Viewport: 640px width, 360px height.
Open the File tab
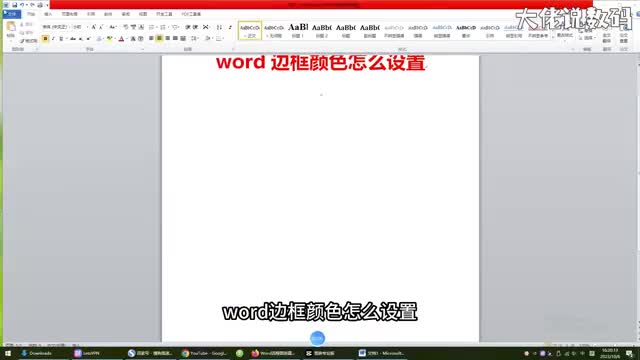tap(12, 14)
